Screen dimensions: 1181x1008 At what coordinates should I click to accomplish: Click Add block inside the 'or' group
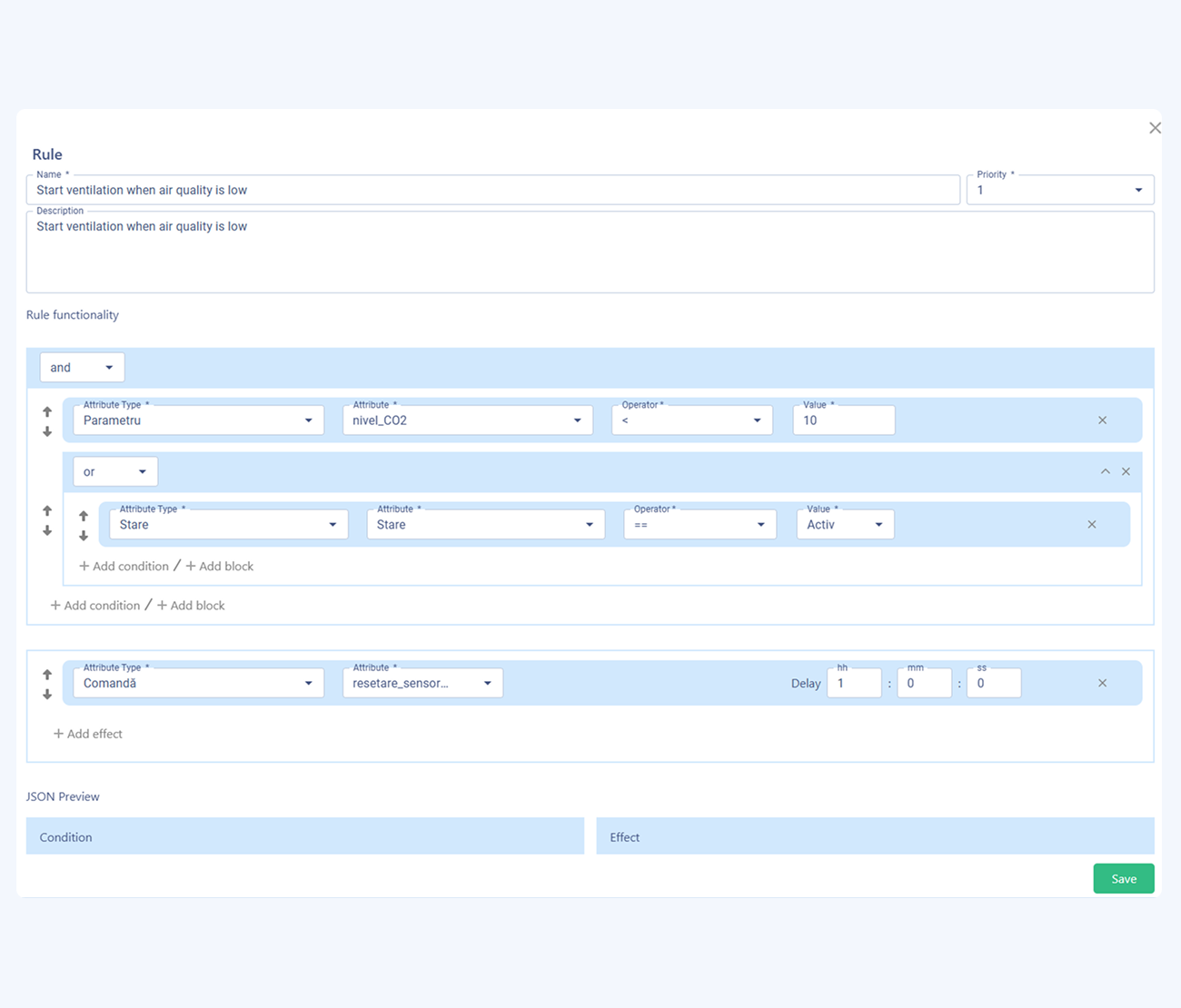(220, 566)
